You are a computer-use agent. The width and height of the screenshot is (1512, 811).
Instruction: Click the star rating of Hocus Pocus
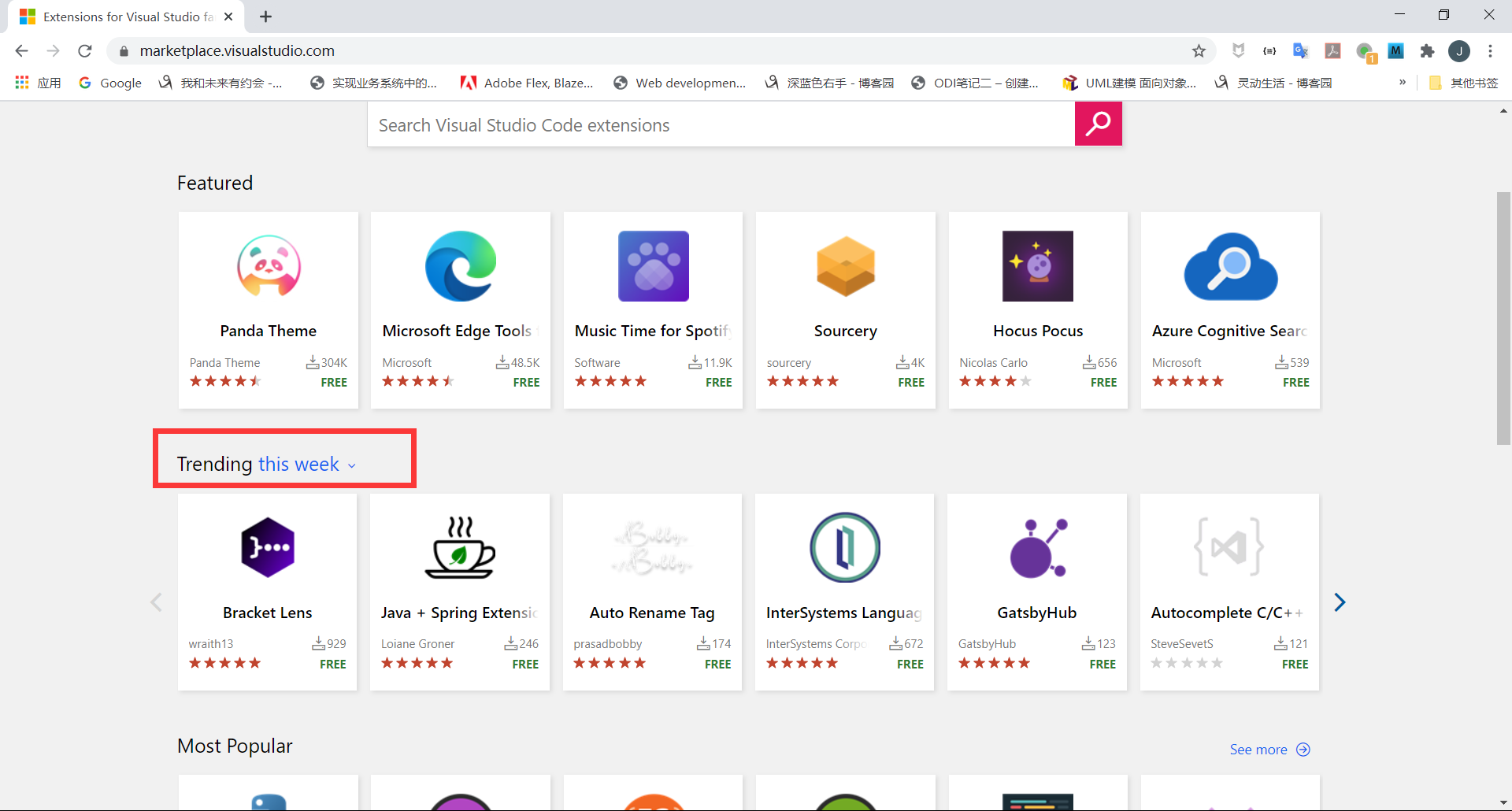click(995, 381)
